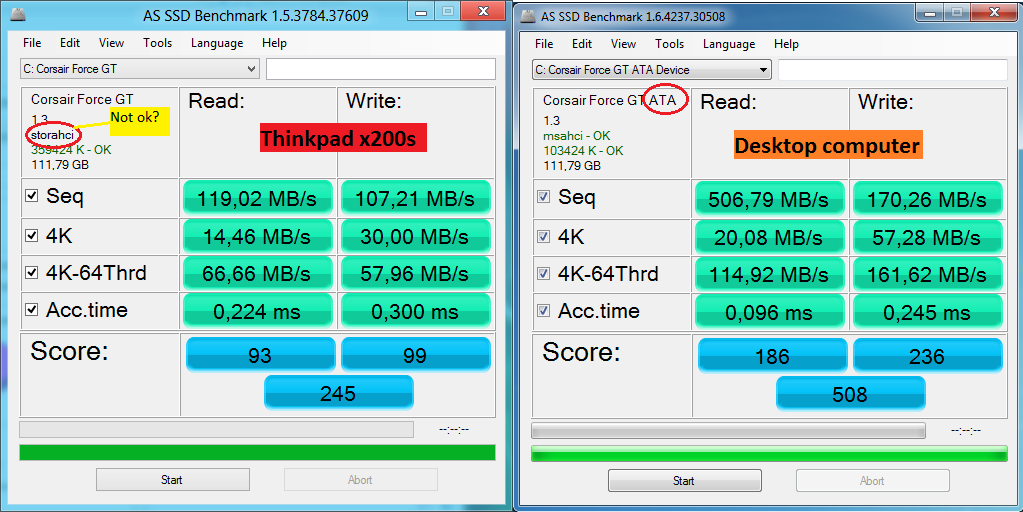Open the Language menu in the left window
This screenshot has height=512, width=1023.
[217, 43]
